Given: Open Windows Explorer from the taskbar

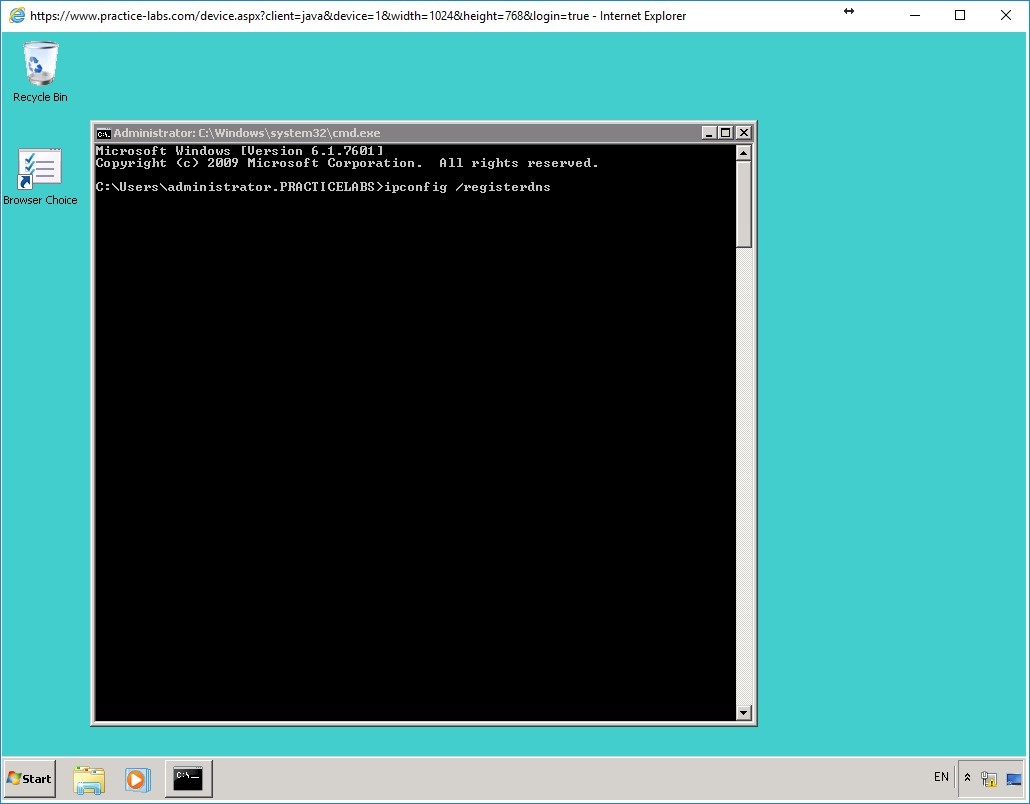Looking at the screenshot, I should point(89,778).
